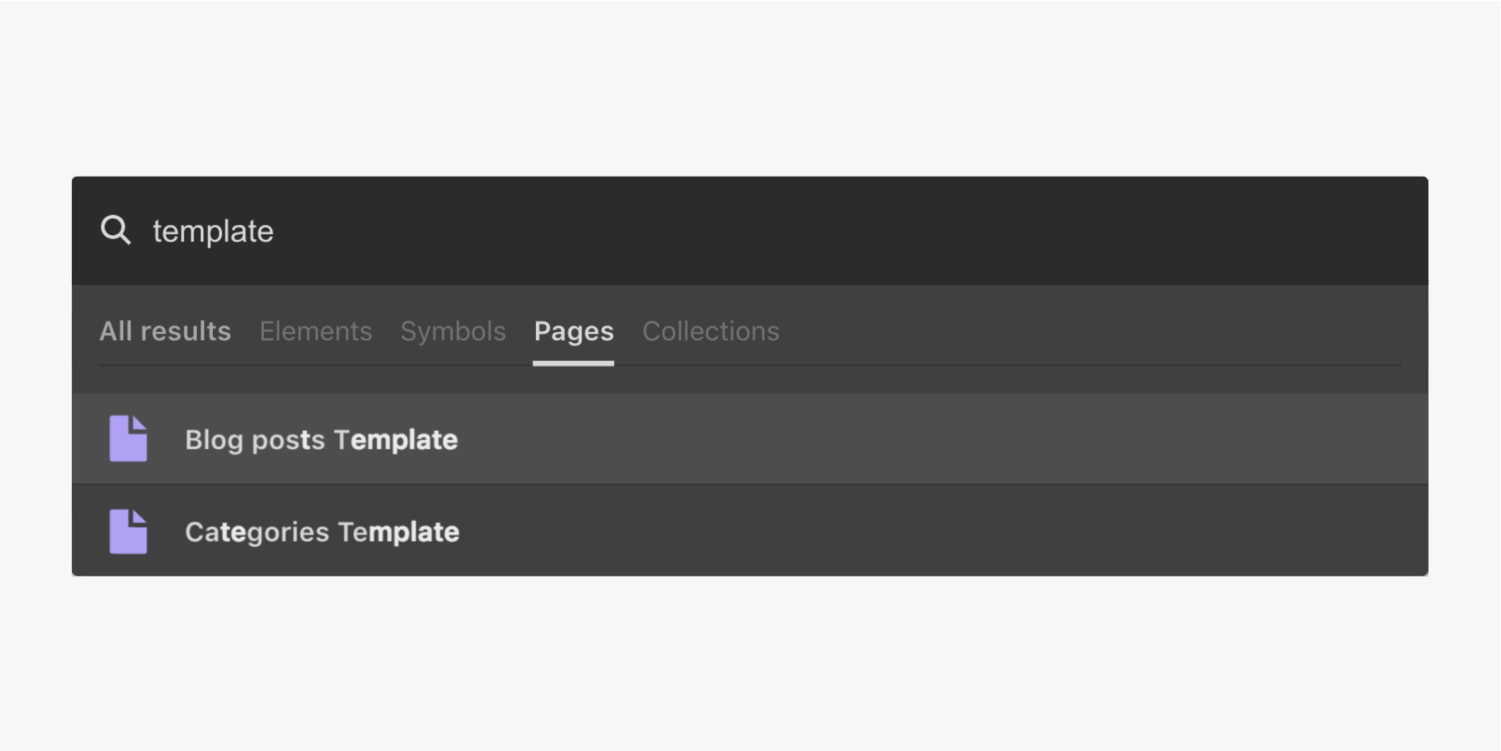The height and width of the screenshot is (751, 1501).
Task: Choose the Categories Template result row
Action: point(750,531)
